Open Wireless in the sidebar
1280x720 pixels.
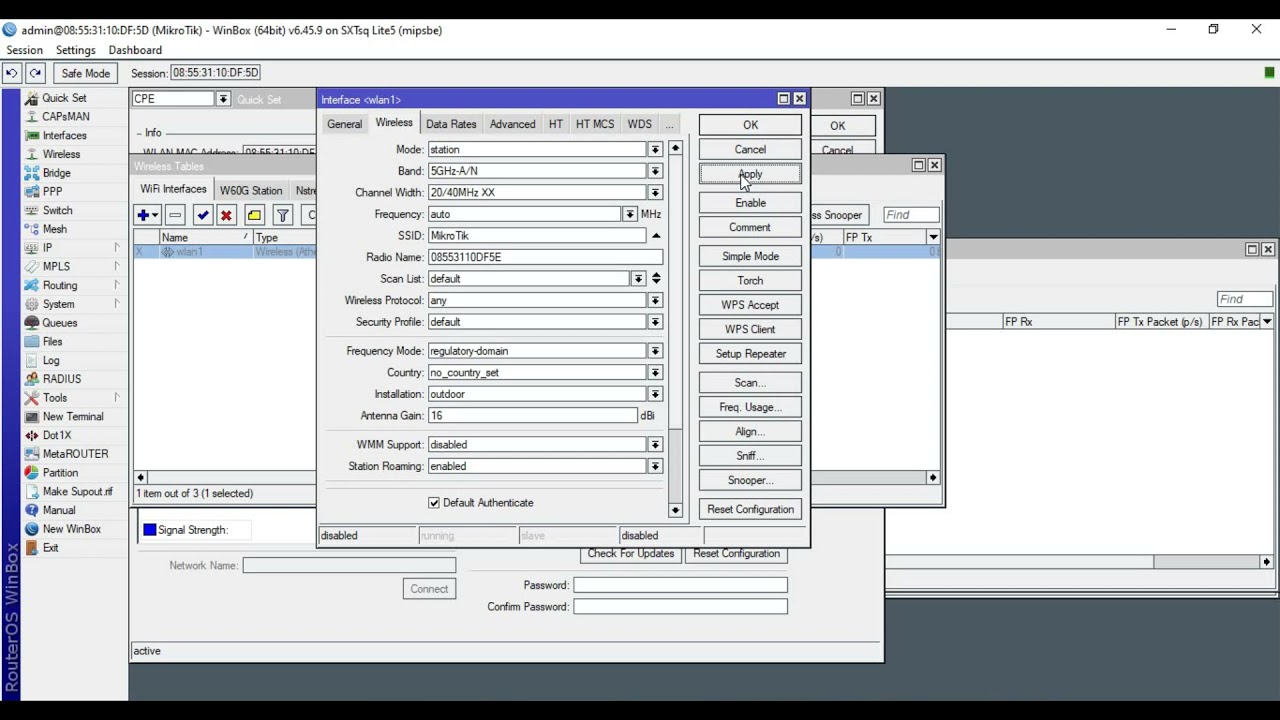point(61,154)
